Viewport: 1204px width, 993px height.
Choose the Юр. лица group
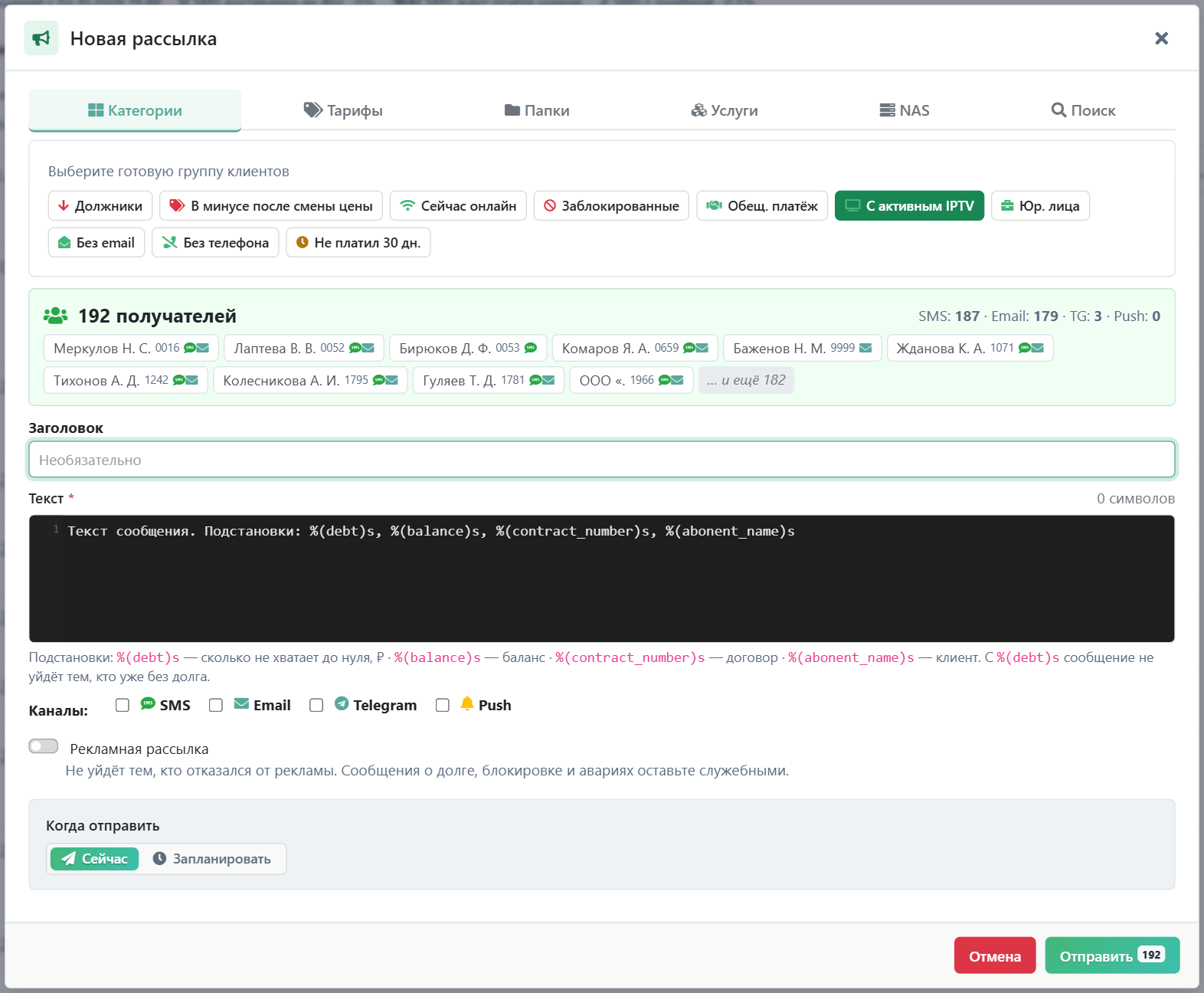[x=1040, y=205]
